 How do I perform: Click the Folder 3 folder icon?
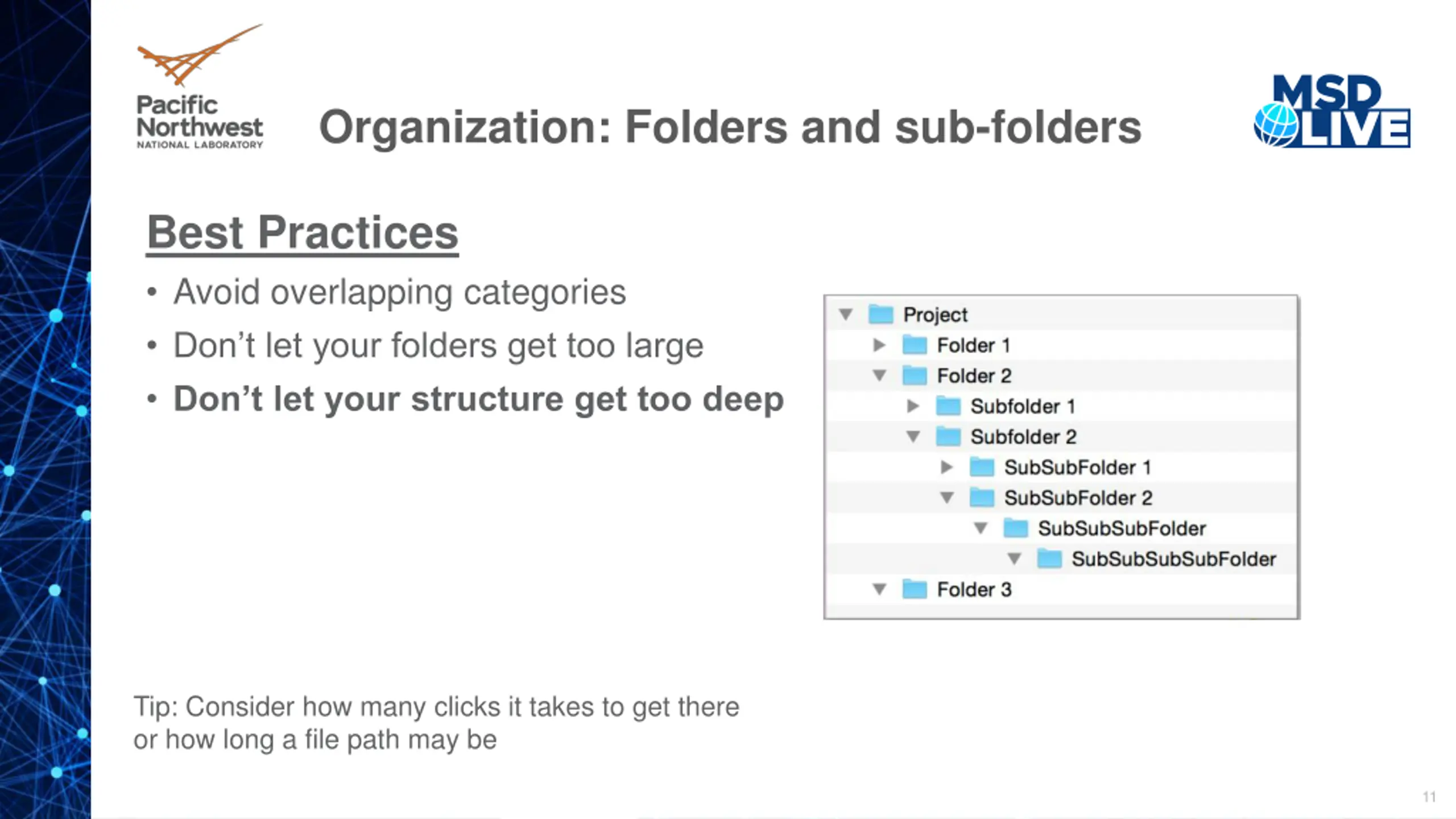pyautogui.click(x=915, y=589)
